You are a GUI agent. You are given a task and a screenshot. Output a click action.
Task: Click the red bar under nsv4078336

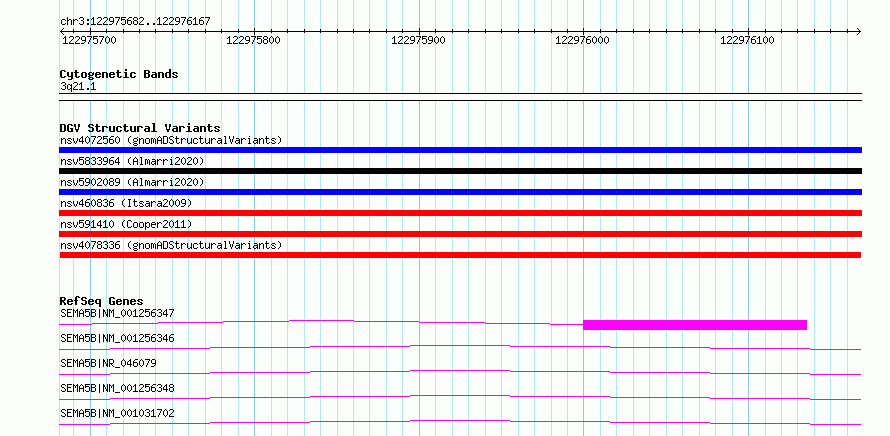(x=460, y=255)
